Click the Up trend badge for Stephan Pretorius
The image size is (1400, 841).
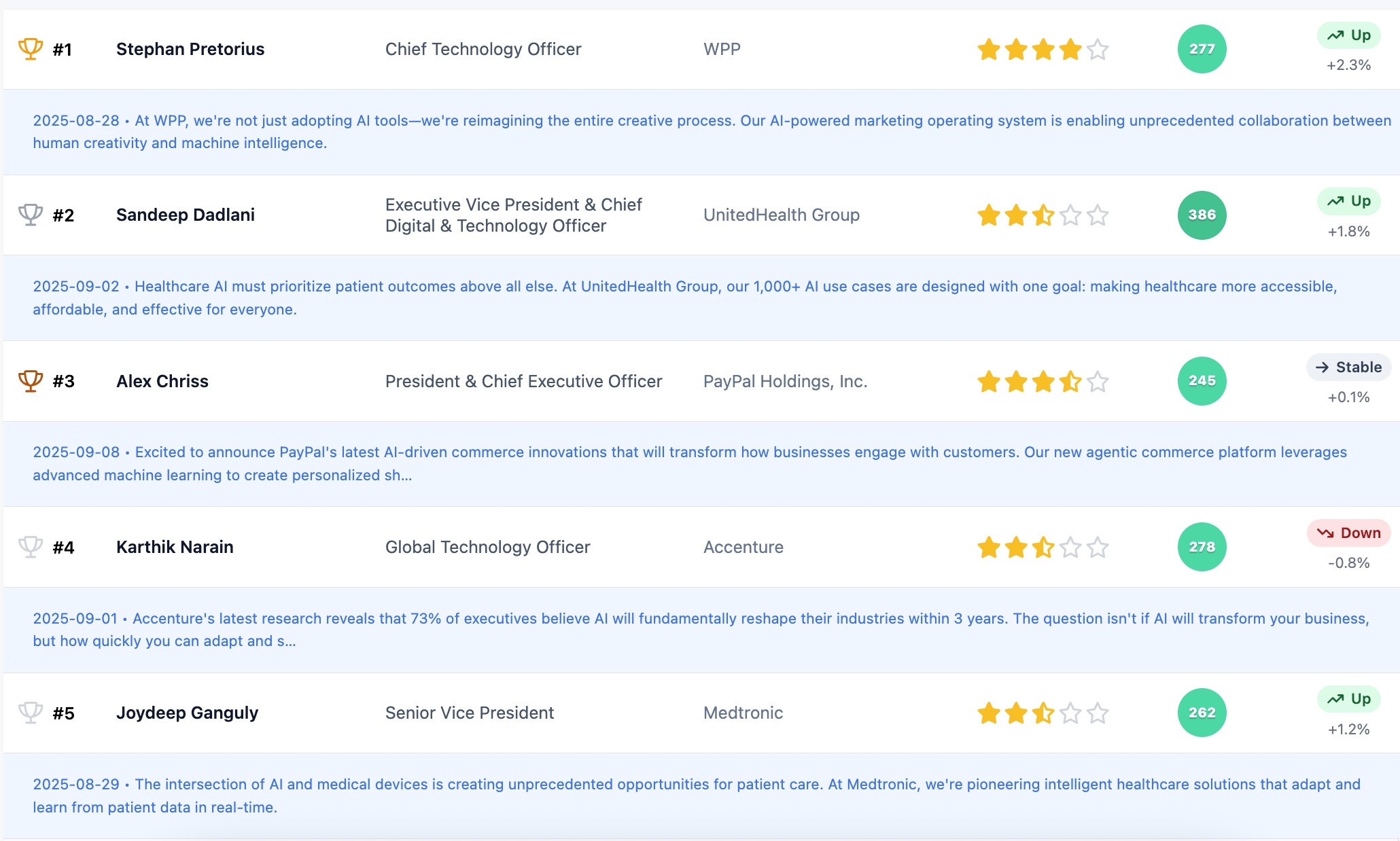(x=1348, y=35)
